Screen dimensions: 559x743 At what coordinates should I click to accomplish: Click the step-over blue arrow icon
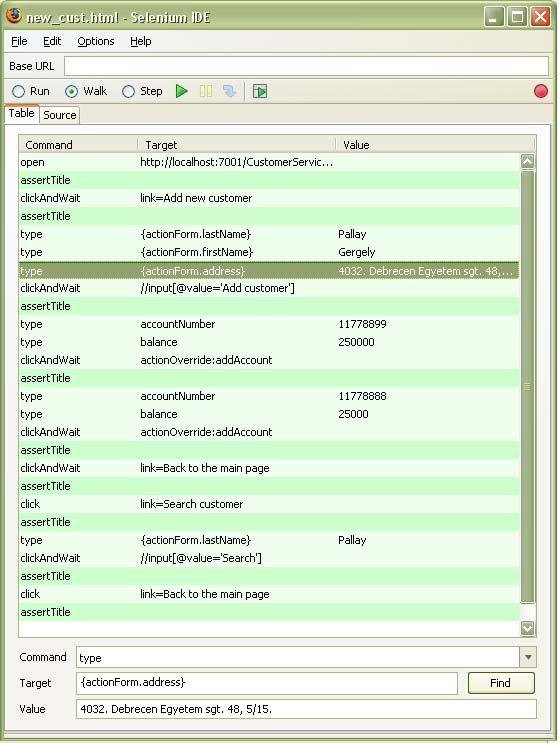coord(229,91)
